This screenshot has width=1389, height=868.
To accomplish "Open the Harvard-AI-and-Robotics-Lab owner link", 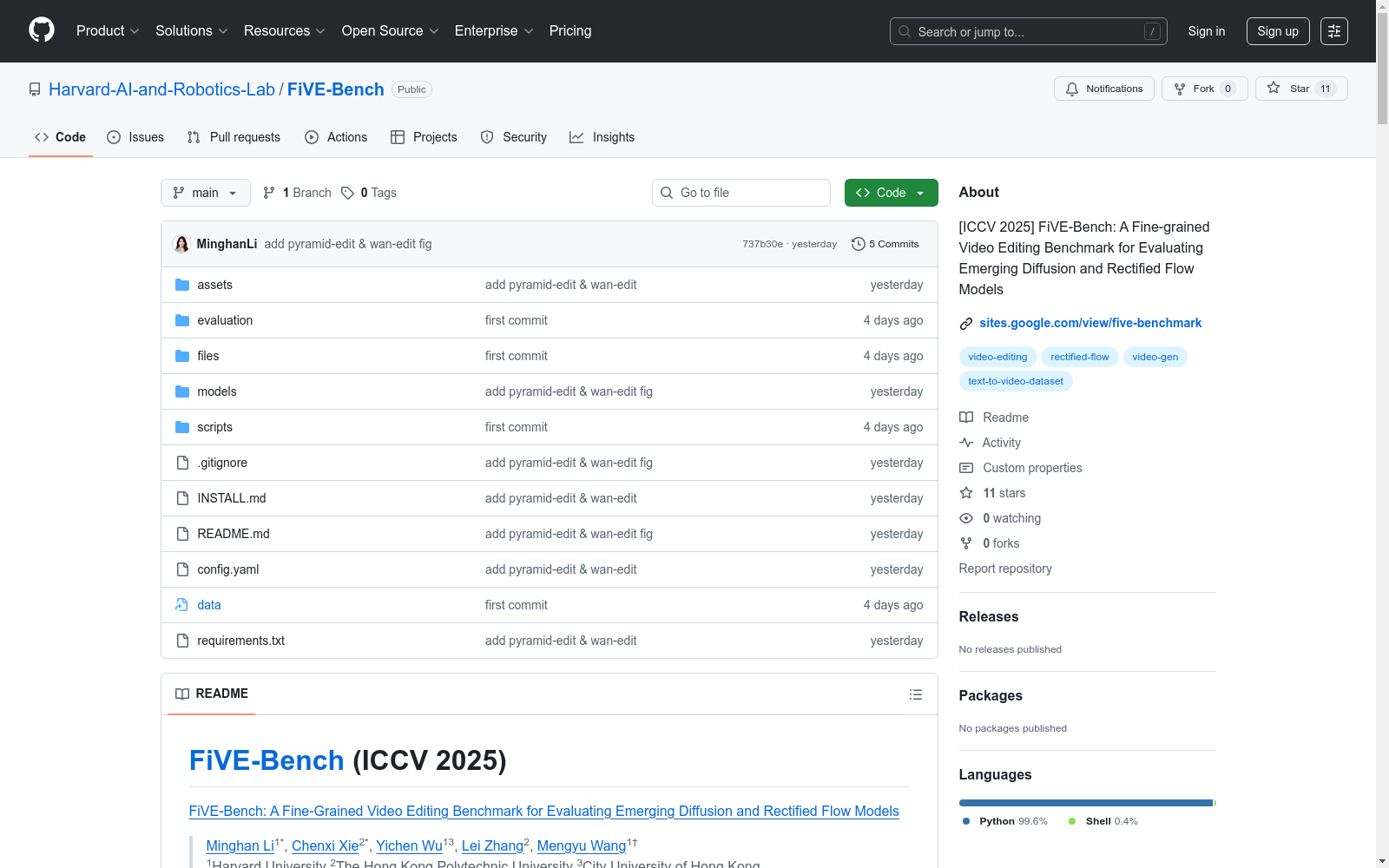I will point(161,89).
